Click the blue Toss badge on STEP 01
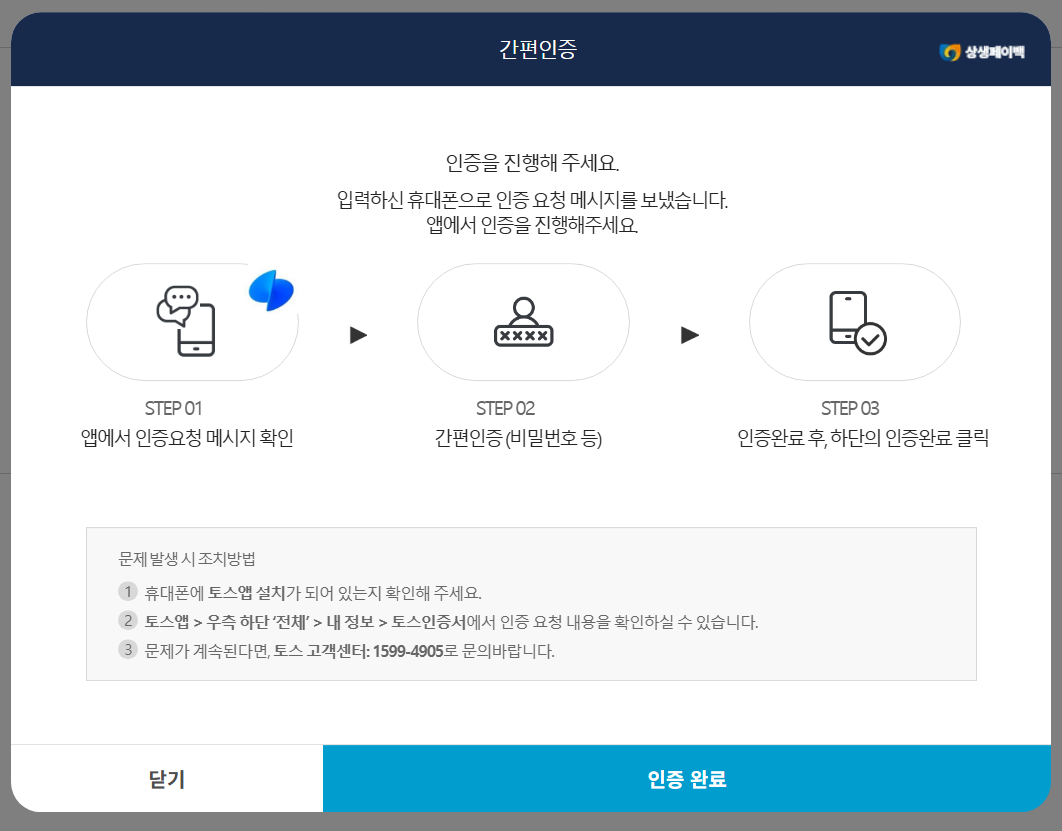The height and width of the screenshot is (831, 1062). click(271, 291)
